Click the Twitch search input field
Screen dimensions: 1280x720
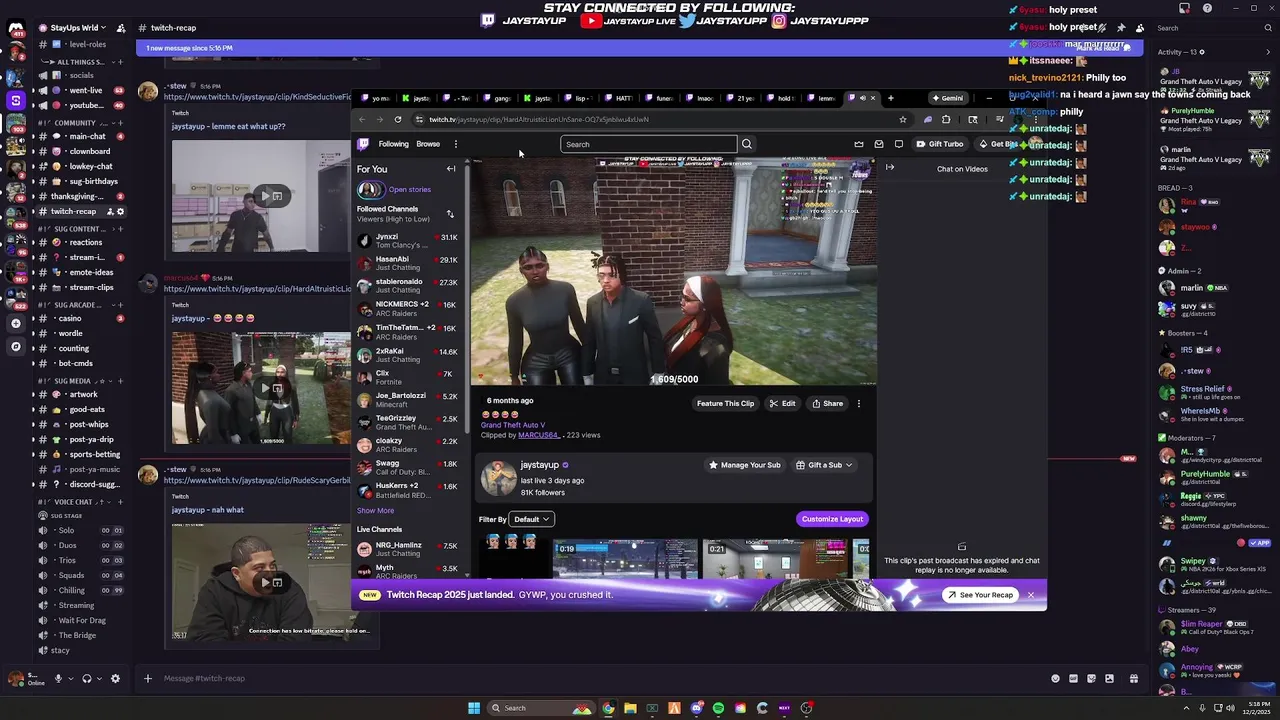648,144
